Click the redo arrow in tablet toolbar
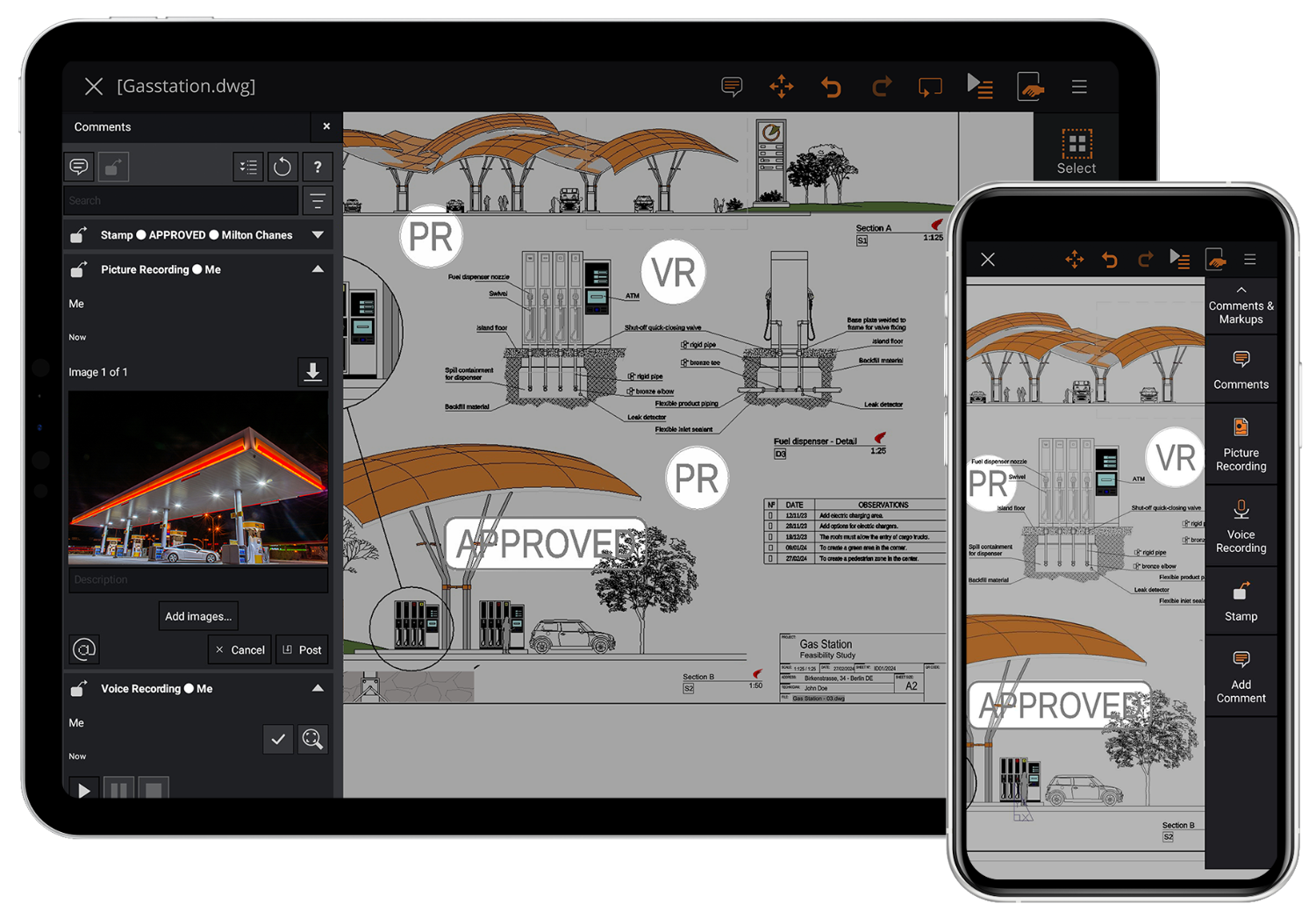The height and width of the screenshot is (918, 1316). [x=881, y=87]
